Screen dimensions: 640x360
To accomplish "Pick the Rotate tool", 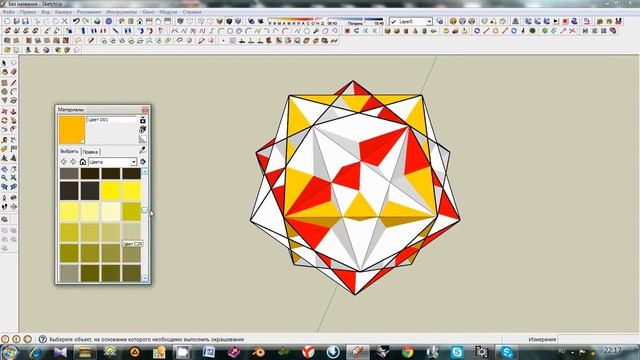I will [x=4, y=120].
